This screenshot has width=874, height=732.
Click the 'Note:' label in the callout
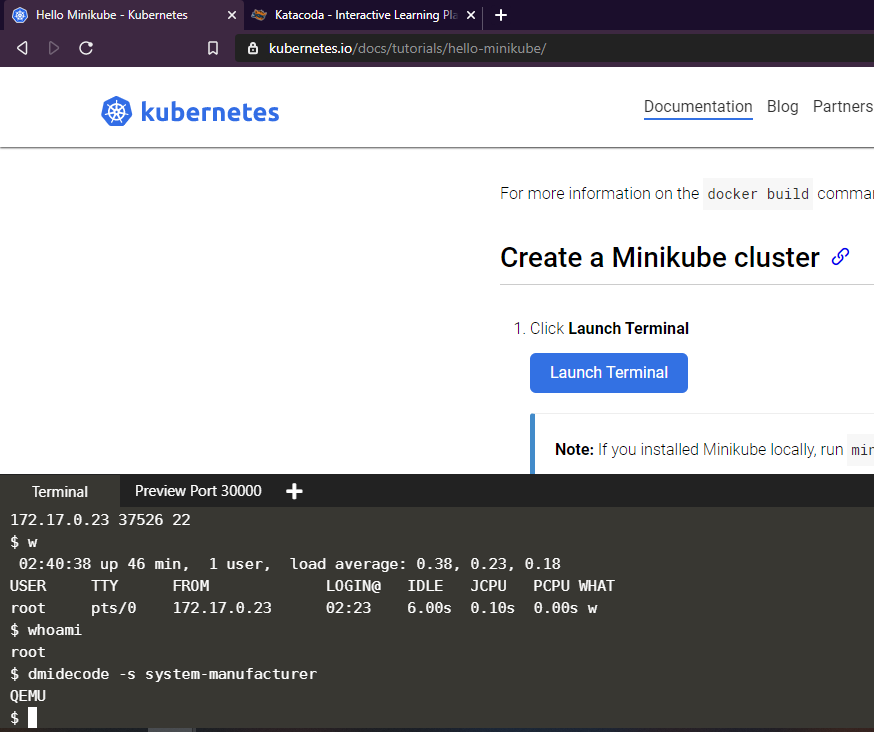(574, 449)
